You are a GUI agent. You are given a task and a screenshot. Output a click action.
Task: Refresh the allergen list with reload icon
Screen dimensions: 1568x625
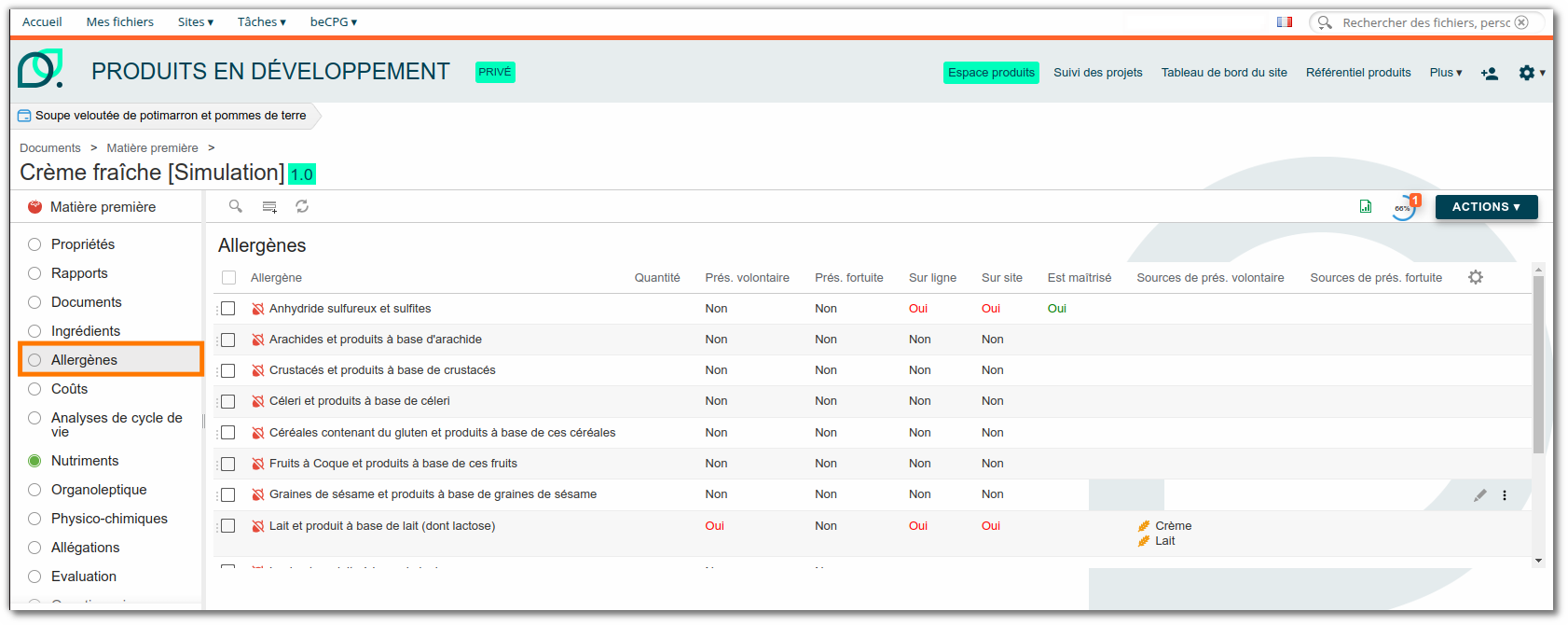tap(302, 206)
